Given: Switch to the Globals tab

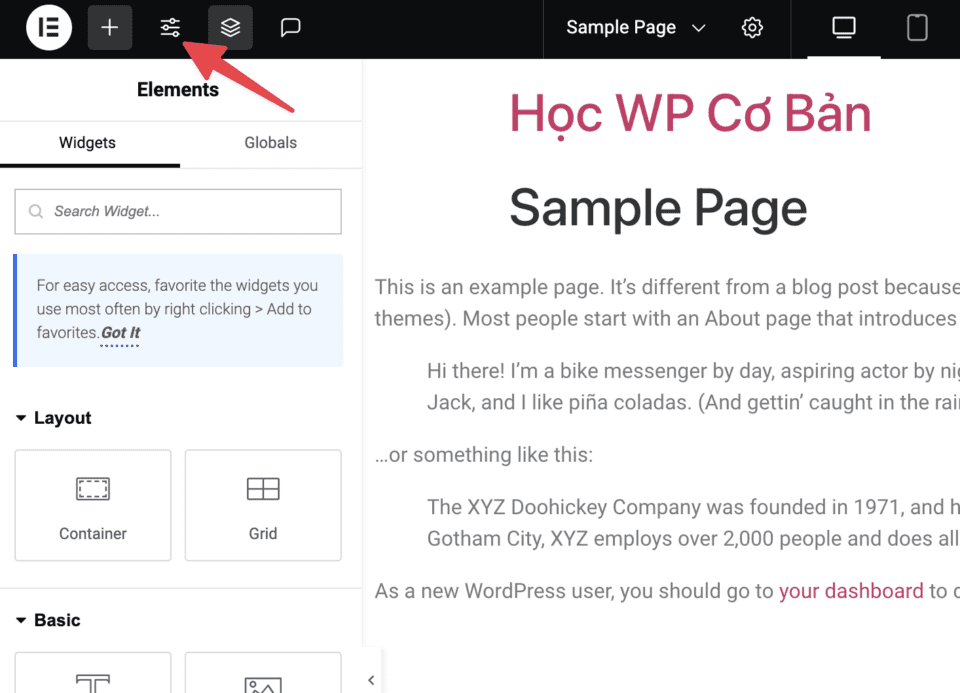Looking at the screenshot, I should point(270,143).
